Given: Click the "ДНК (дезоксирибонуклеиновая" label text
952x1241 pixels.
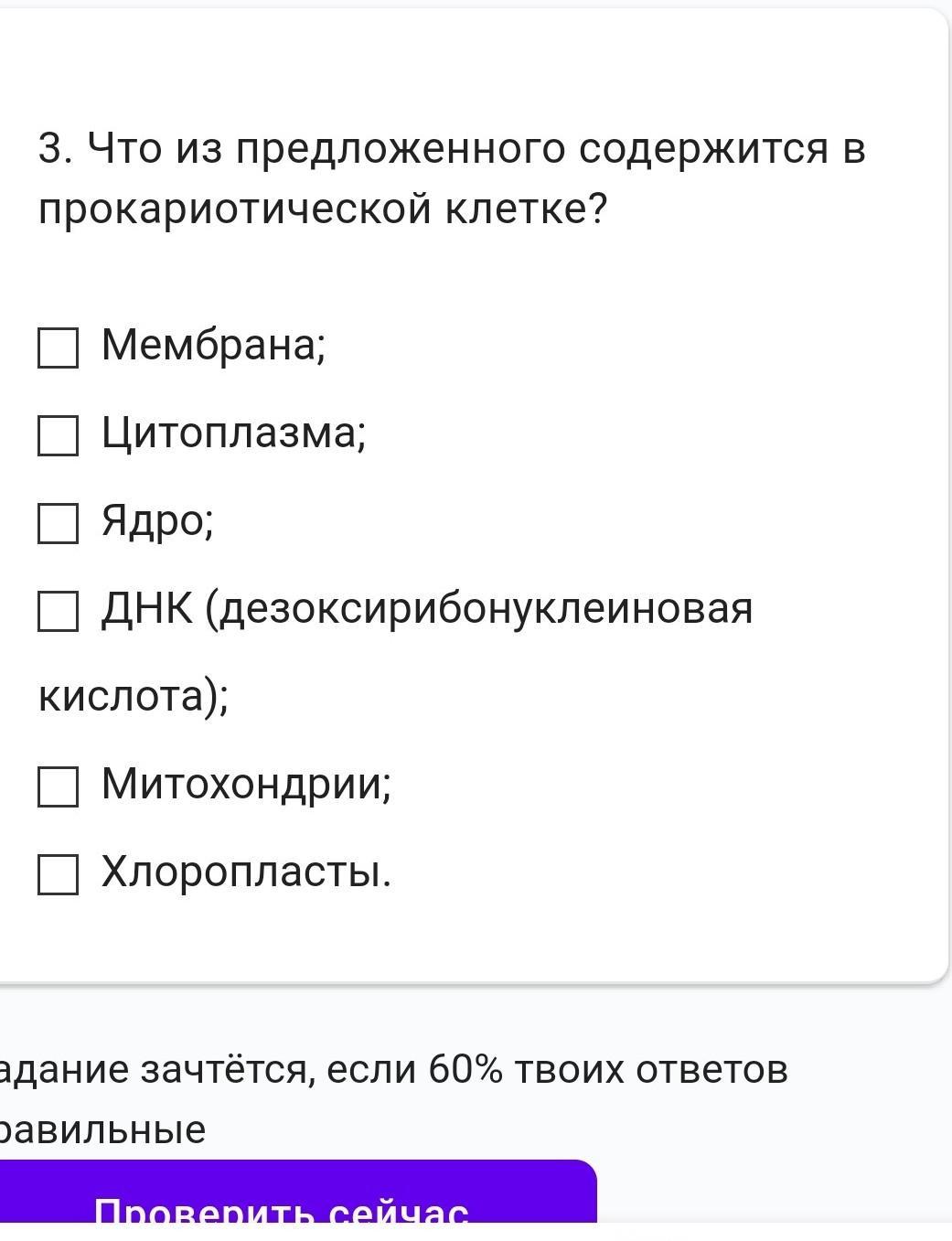Looking at the screenshot, I should coord(426,608).
